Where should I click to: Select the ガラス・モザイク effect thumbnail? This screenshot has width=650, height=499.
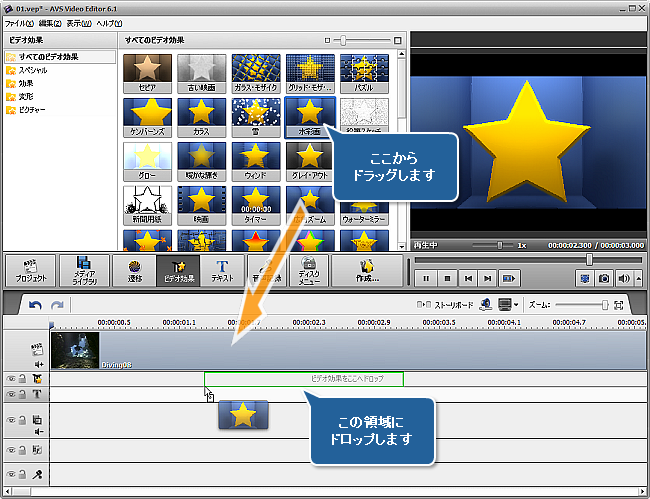pyautogui.click(x=256, y=73)
